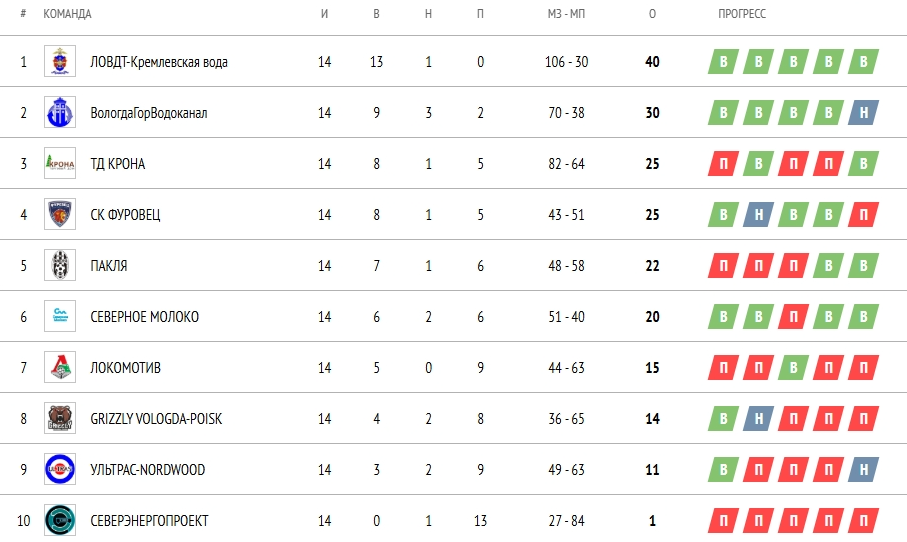The image size is (907, 542).
Task: Open the СЕВЕРЭНЕРГОПРОЕКТ team logo
Action: coord(59,521)
